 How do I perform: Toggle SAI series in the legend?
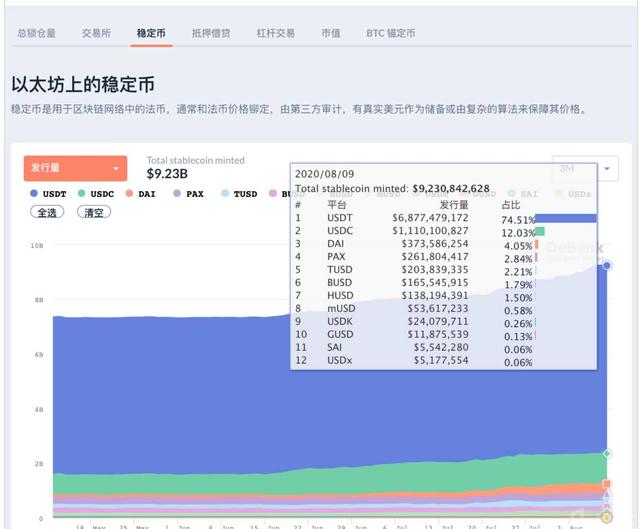523,194
